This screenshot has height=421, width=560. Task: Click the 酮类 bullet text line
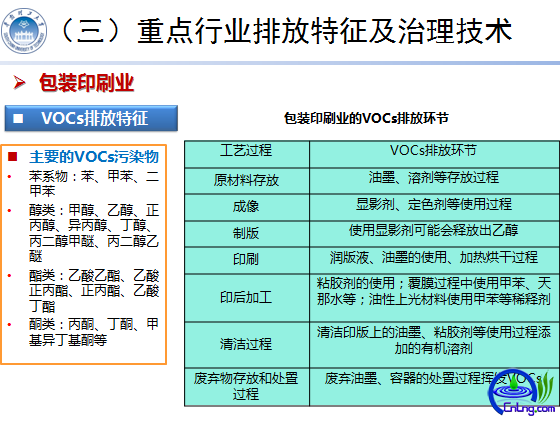(94, 332)
